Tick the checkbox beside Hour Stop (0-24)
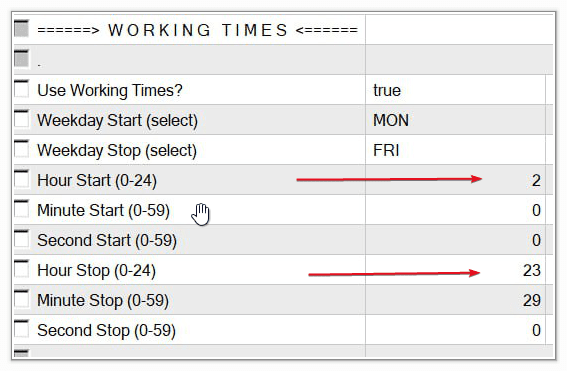 click(21, 269)
